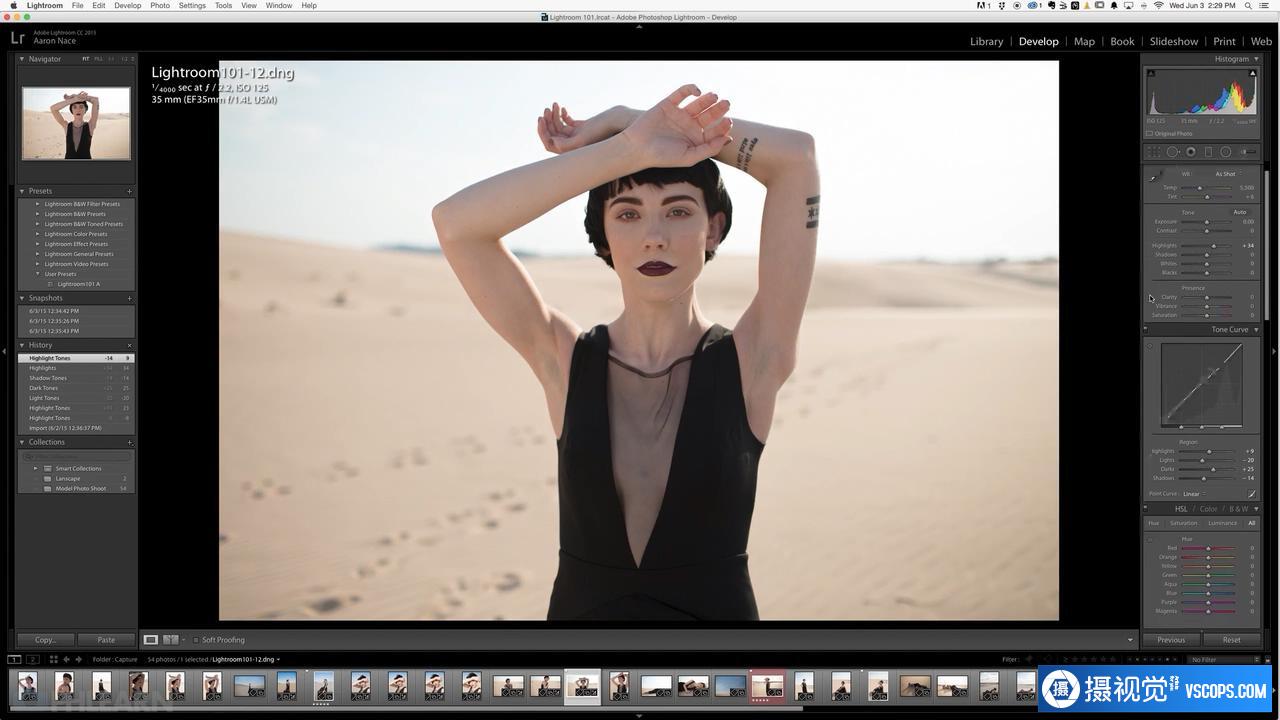Adjust the Highlights slider in Tone

[1214, 245]
